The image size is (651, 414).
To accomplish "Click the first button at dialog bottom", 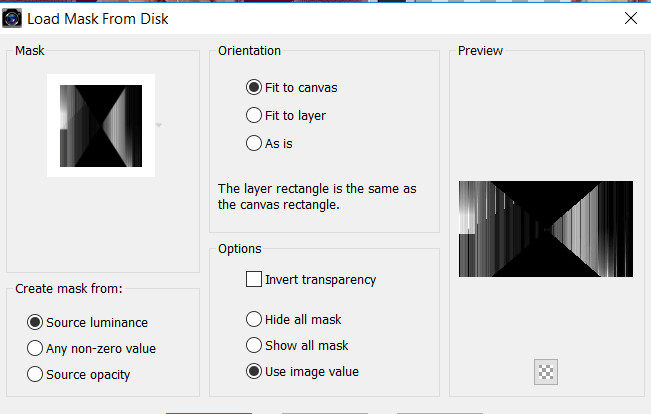I will 209,410.
